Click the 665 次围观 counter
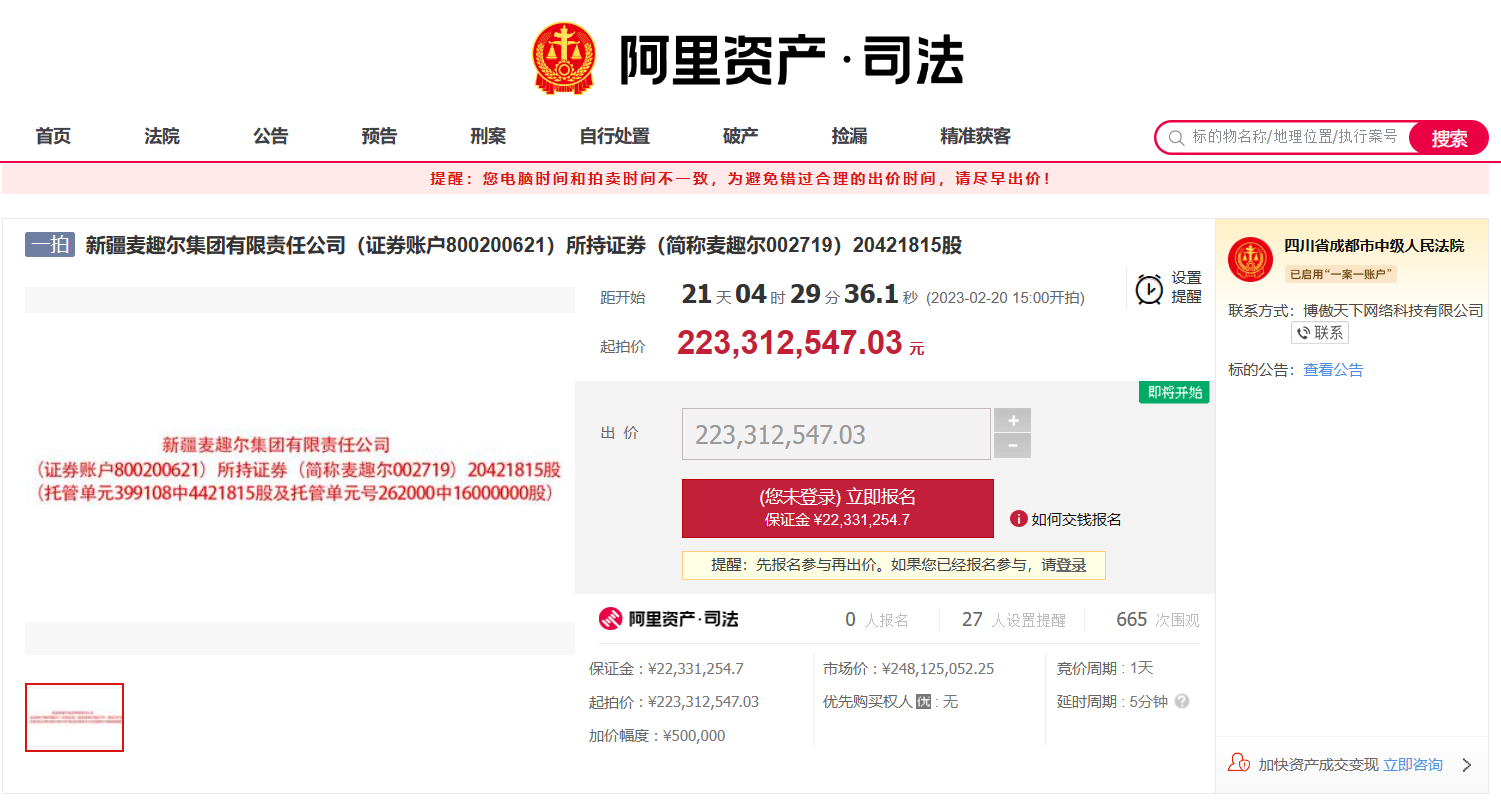1501x802 pixels. [x=1157, y=620]
